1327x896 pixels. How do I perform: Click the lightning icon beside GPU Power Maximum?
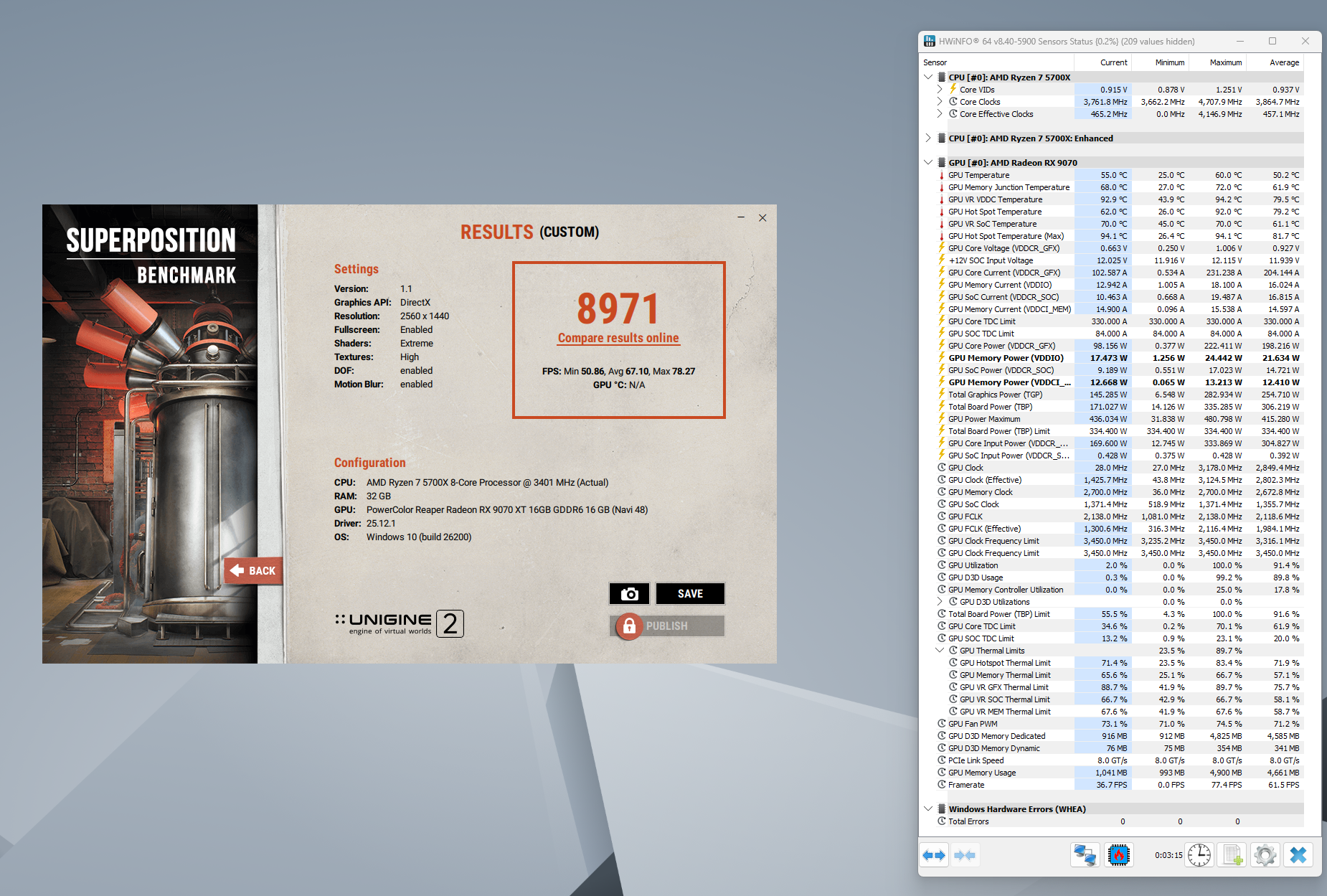pyautogui.click(x=942, y=419)
